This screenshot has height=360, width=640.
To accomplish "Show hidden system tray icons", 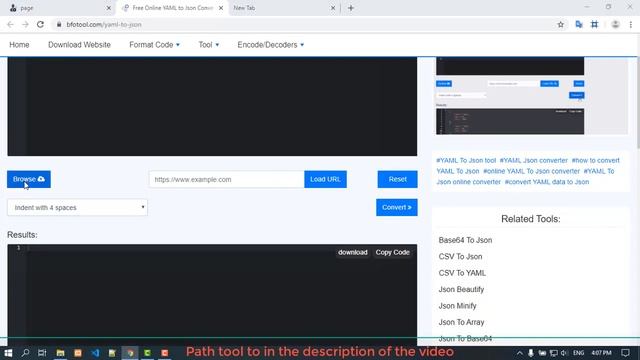I will coord(519,353).
